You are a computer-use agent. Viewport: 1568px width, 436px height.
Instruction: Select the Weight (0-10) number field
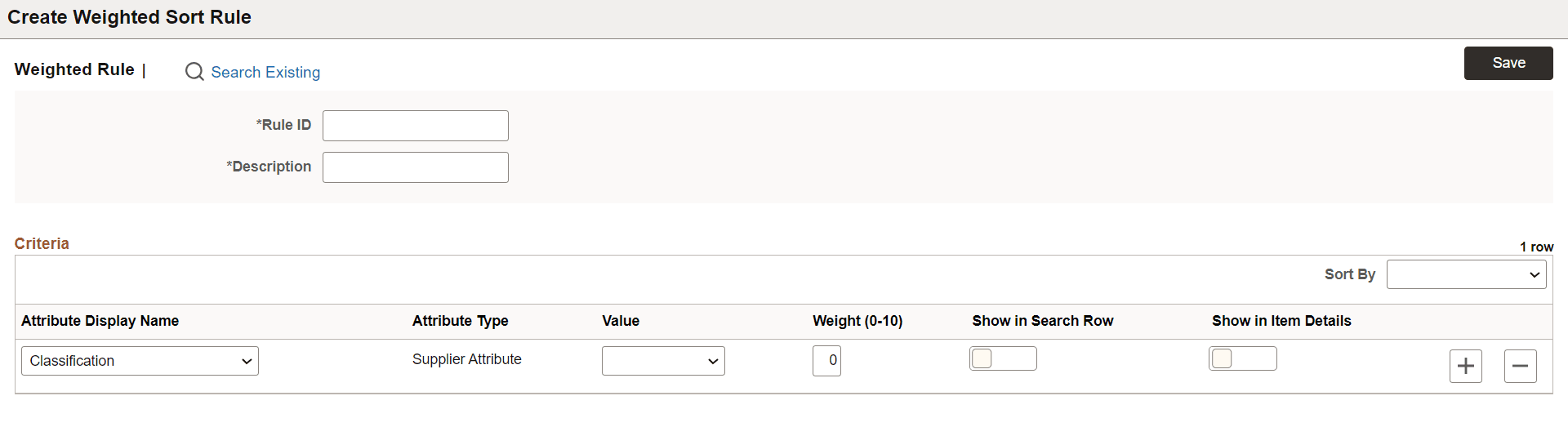click(826, 360)
